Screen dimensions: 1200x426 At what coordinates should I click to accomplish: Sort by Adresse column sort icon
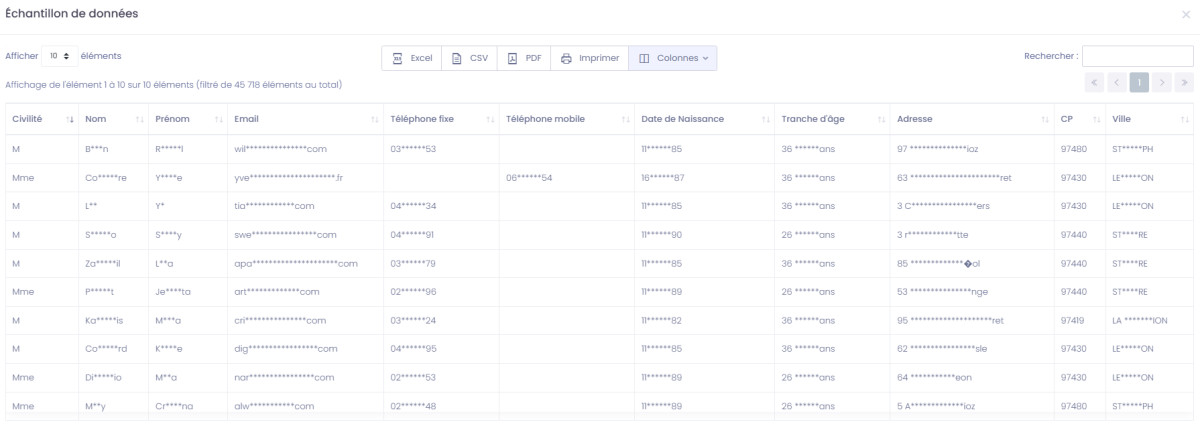pyautogui.click(x=1045, y=119)
